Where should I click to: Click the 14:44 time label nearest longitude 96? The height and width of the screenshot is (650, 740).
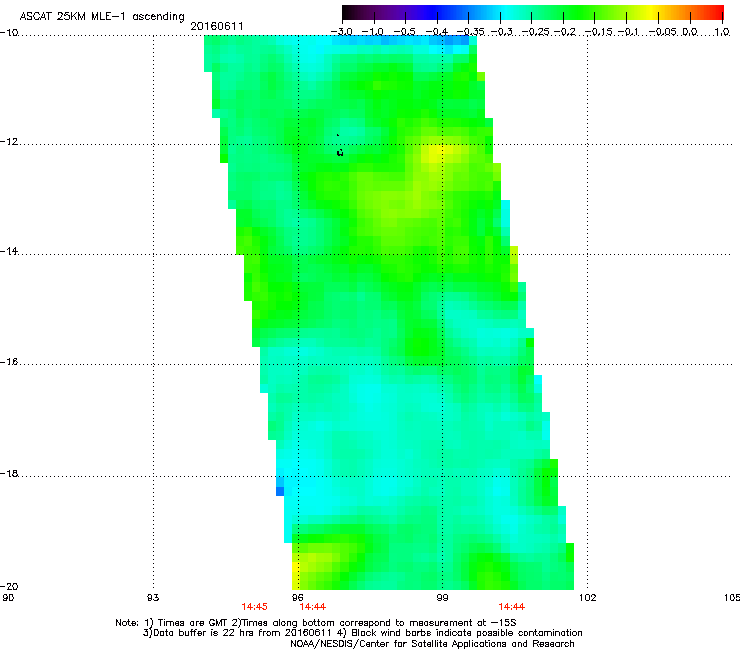(x=312, y=607)
